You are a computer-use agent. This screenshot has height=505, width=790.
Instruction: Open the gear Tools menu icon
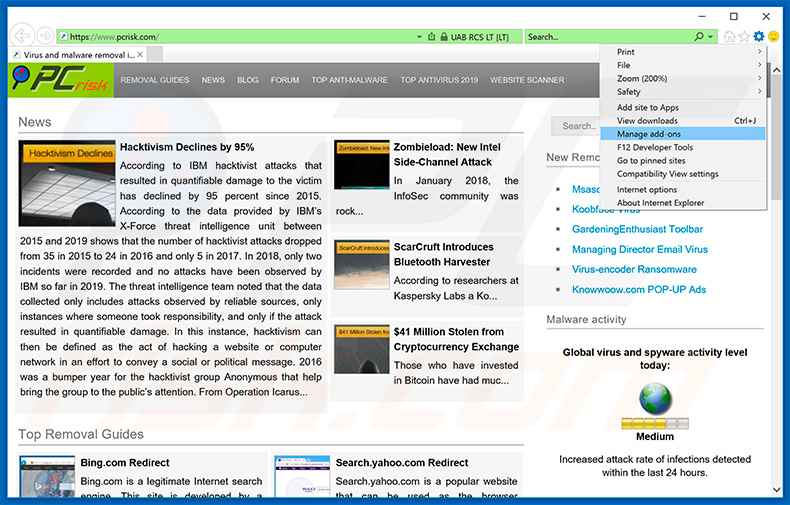[759, 36]
